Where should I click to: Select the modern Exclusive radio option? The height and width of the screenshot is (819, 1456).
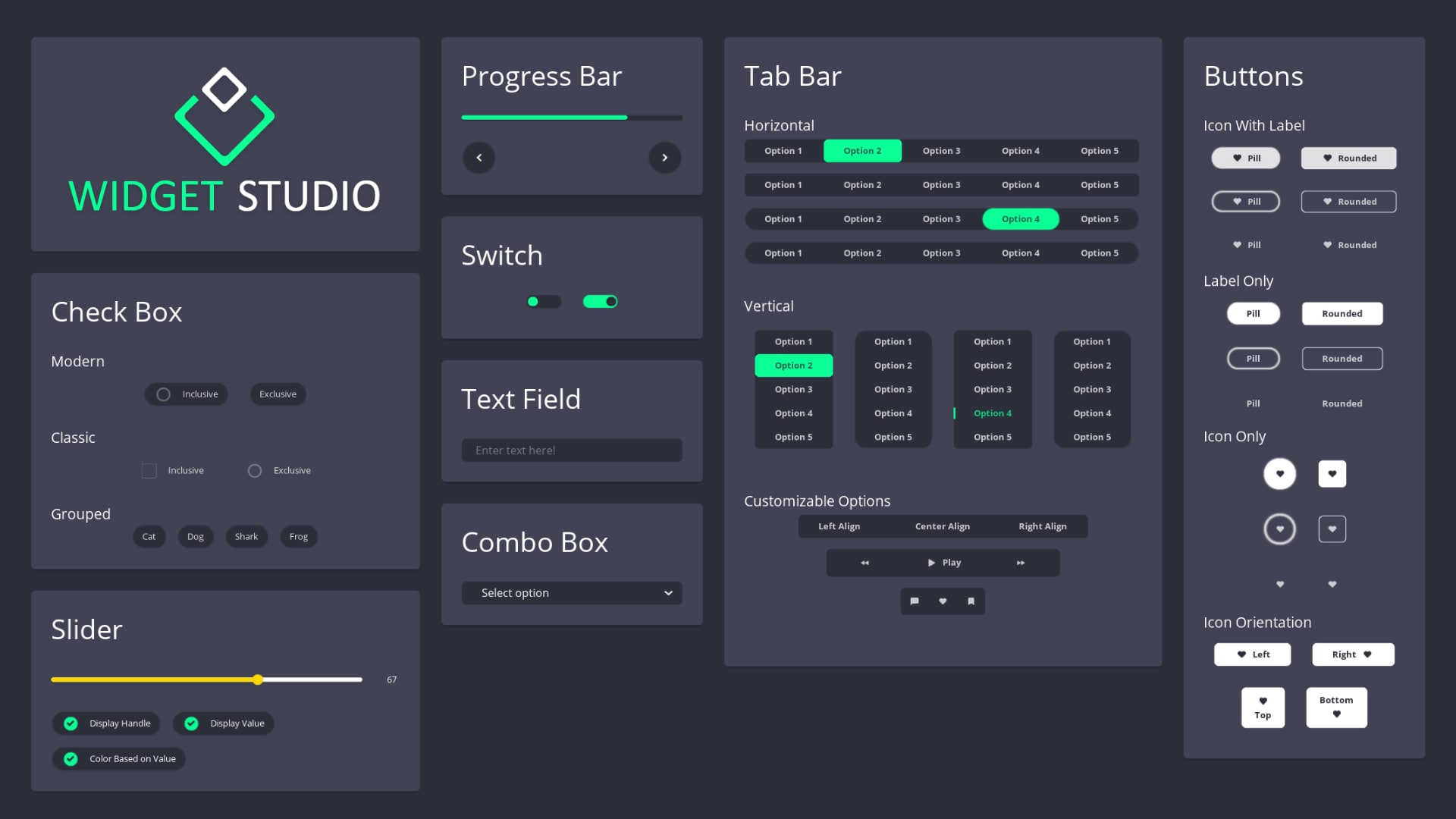(278, 394)
